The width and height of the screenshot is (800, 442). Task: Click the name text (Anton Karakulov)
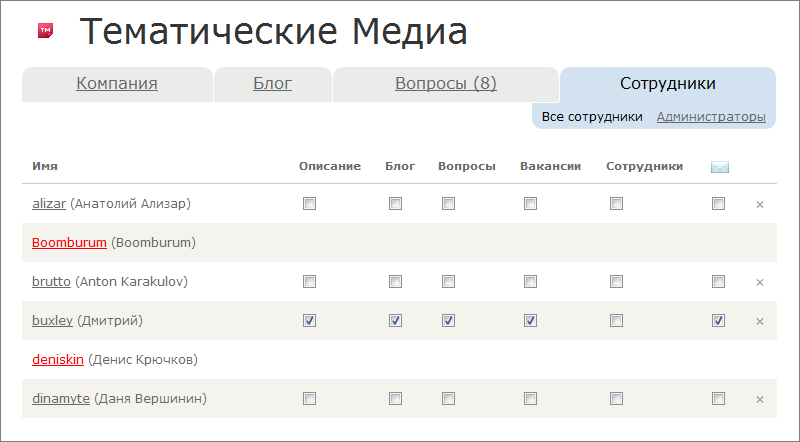tap(132, 282)
